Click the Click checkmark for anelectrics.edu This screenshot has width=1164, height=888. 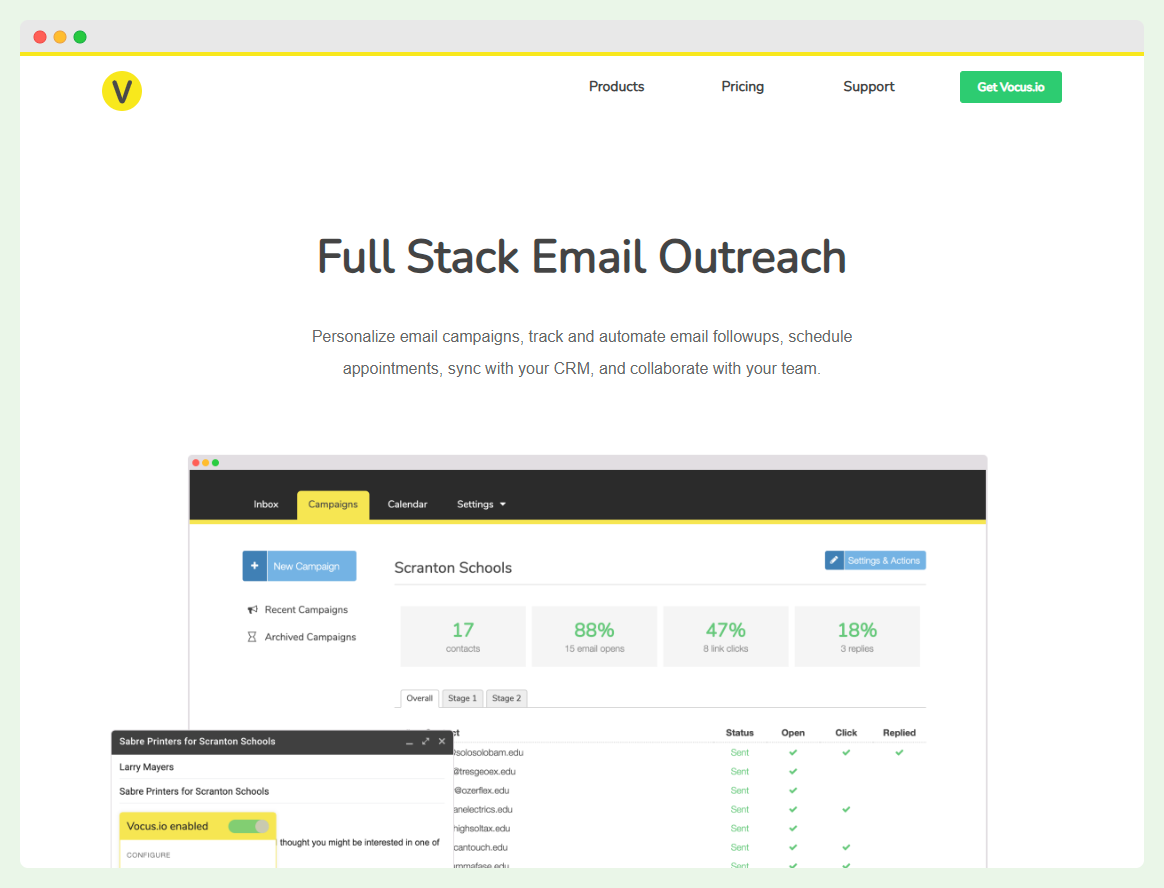point(846,809)
